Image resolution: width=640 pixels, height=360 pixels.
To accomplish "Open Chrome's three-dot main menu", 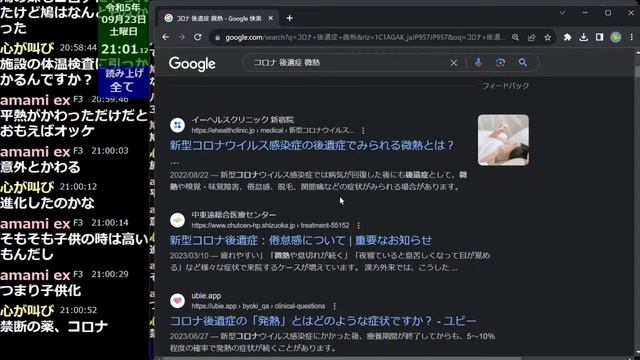I will pyautogui.click(x=631, y=37).
